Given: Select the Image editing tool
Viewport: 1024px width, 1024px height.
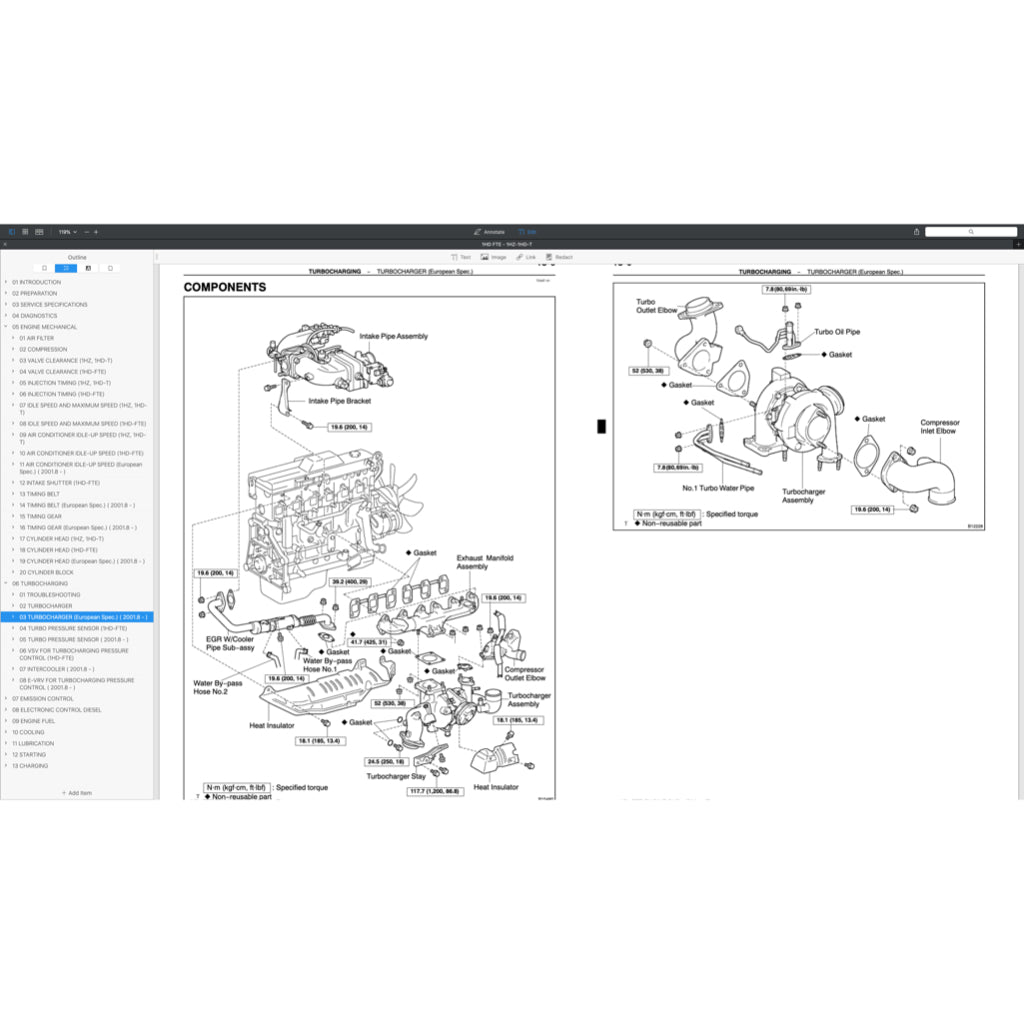Looking at the screenshot, I should 493,257.
